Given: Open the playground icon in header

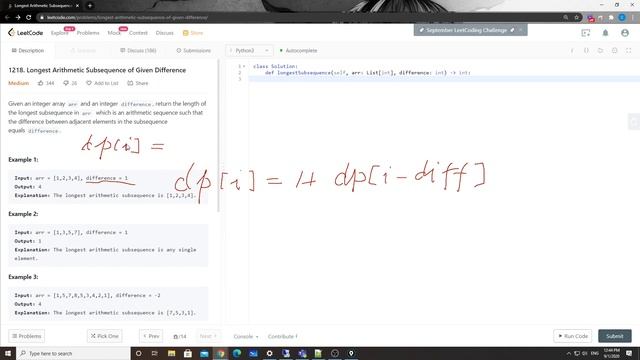Looking at the screenshot, I should (x=586, y=33).
